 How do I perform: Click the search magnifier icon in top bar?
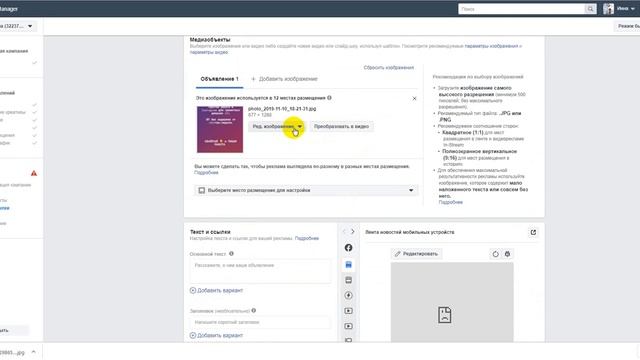click(x=590, y=9)
